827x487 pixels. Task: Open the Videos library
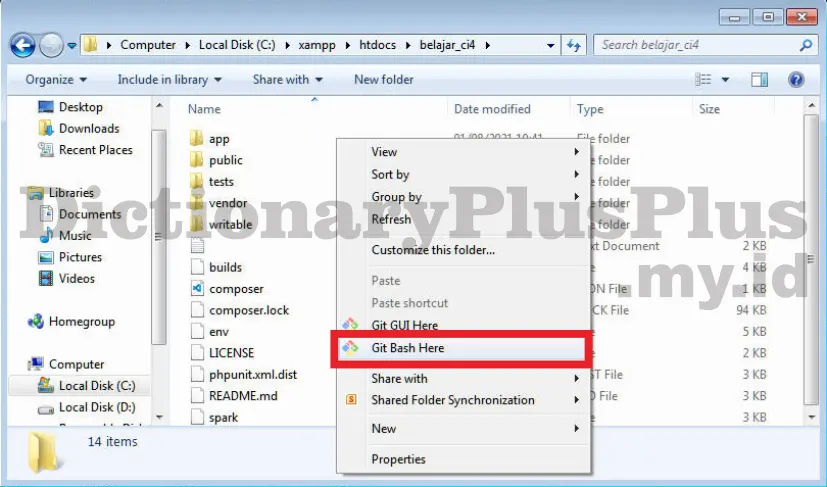(x=67, y=279)
